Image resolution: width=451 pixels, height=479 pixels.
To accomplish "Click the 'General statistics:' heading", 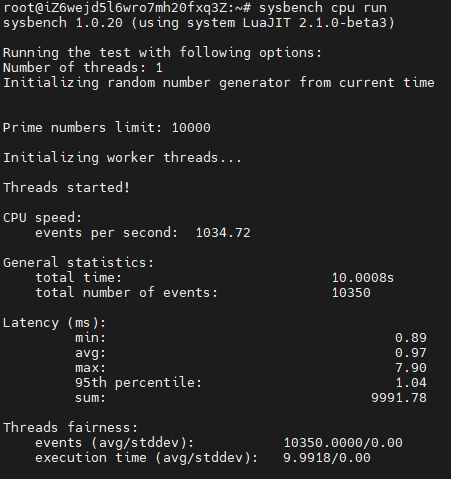I will [78, 263].
